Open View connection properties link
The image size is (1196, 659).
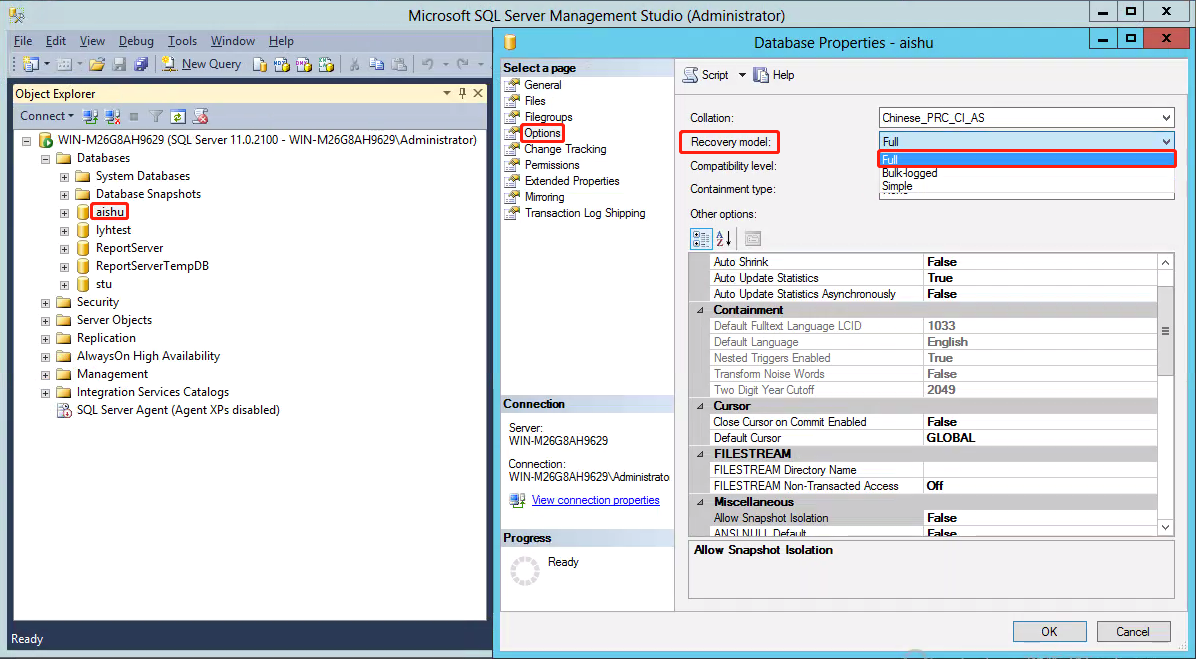(596, 500)
